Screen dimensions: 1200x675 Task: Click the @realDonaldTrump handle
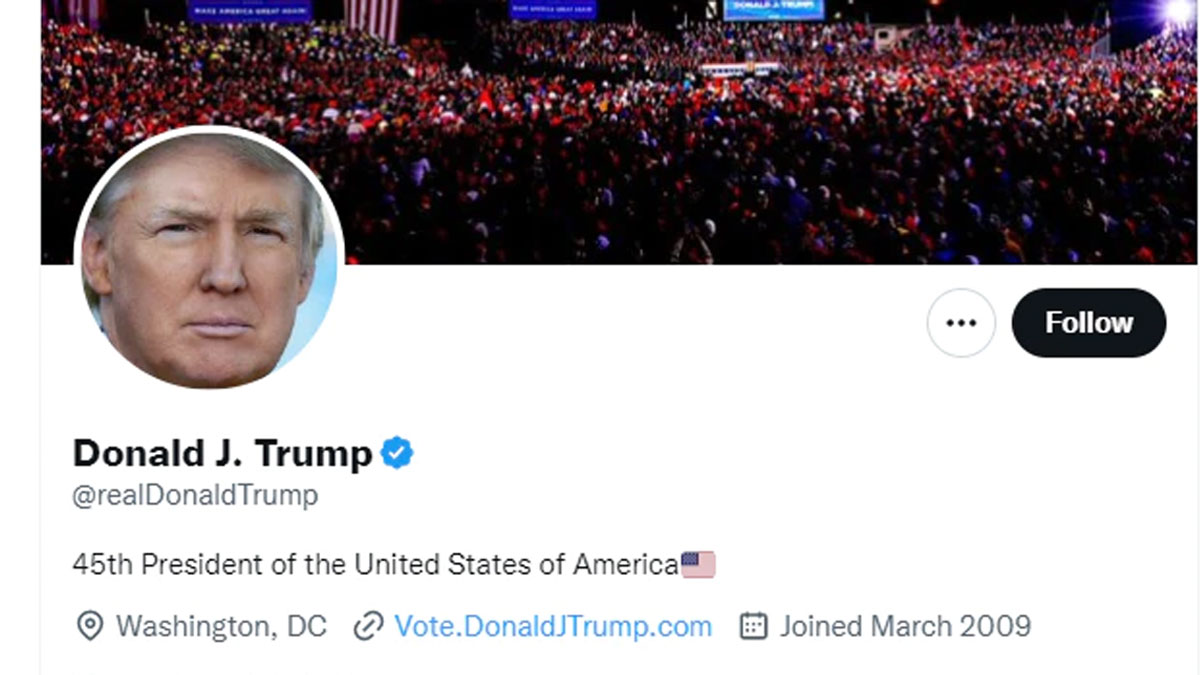(x=195, y=495)
